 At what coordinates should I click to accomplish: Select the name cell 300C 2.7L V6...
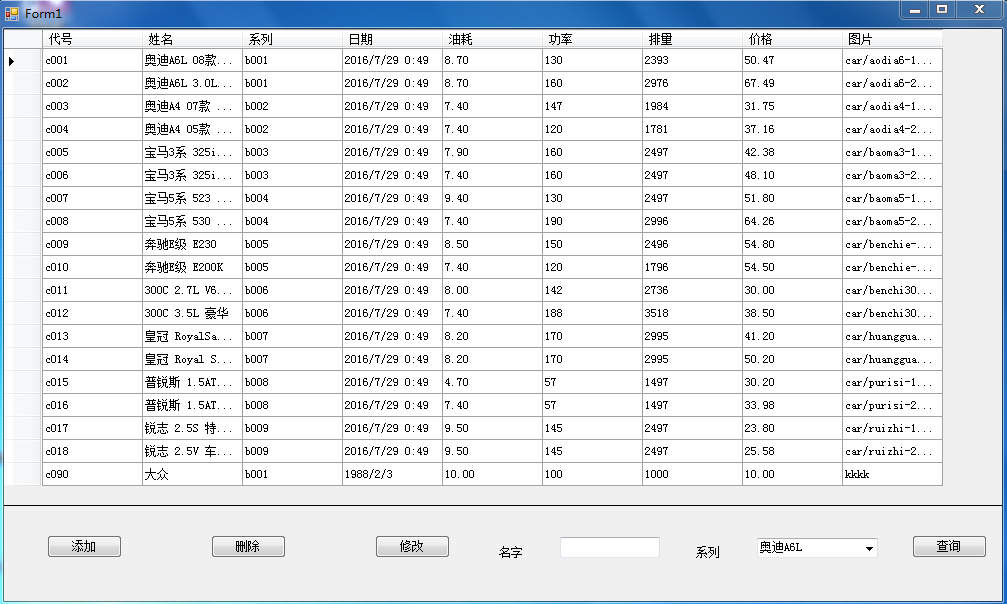pyautogui.click(x=193, y=290)
